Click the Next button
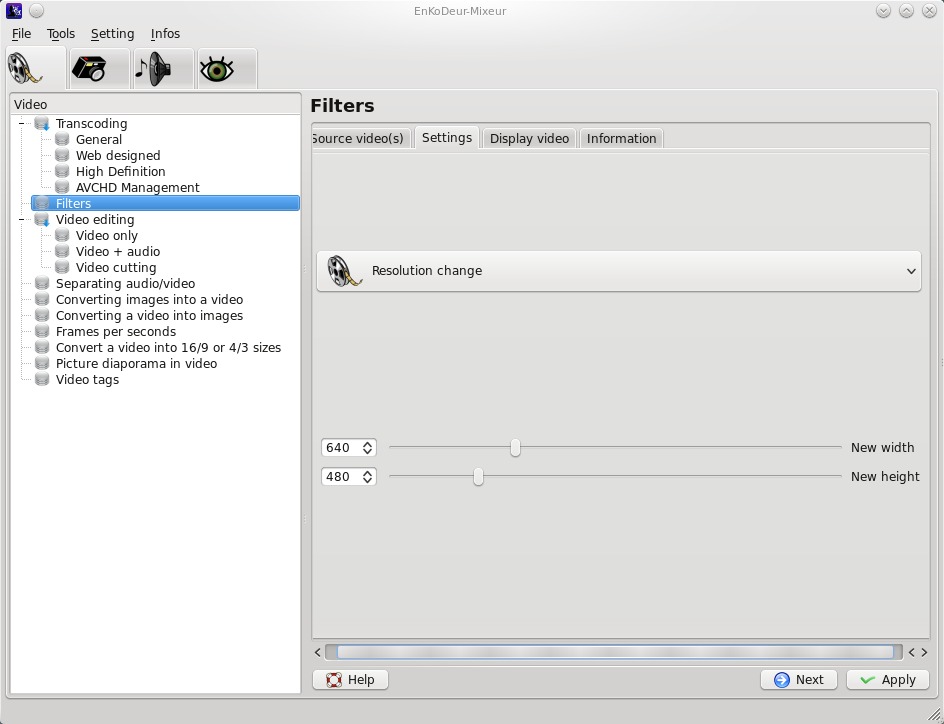 pos(799,679)
